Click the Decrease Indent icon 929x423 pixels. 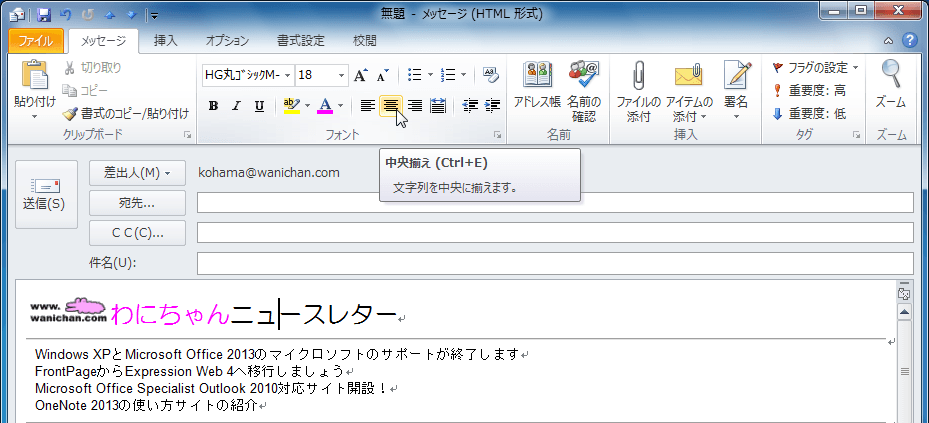(x=470, y=106)
